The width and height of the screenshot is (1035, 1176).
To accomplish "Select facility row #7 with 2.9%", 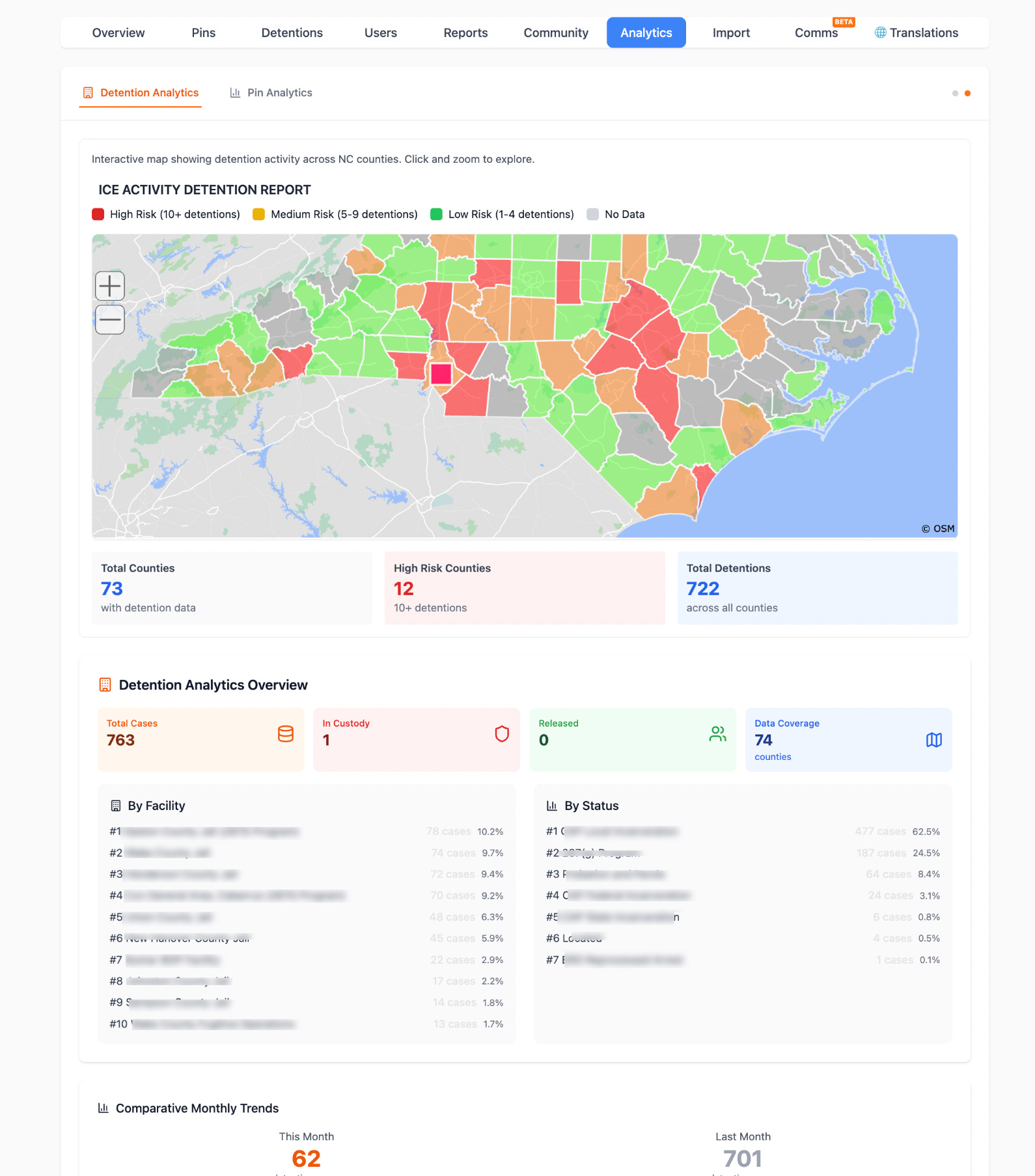I will (x=307, y=960).
